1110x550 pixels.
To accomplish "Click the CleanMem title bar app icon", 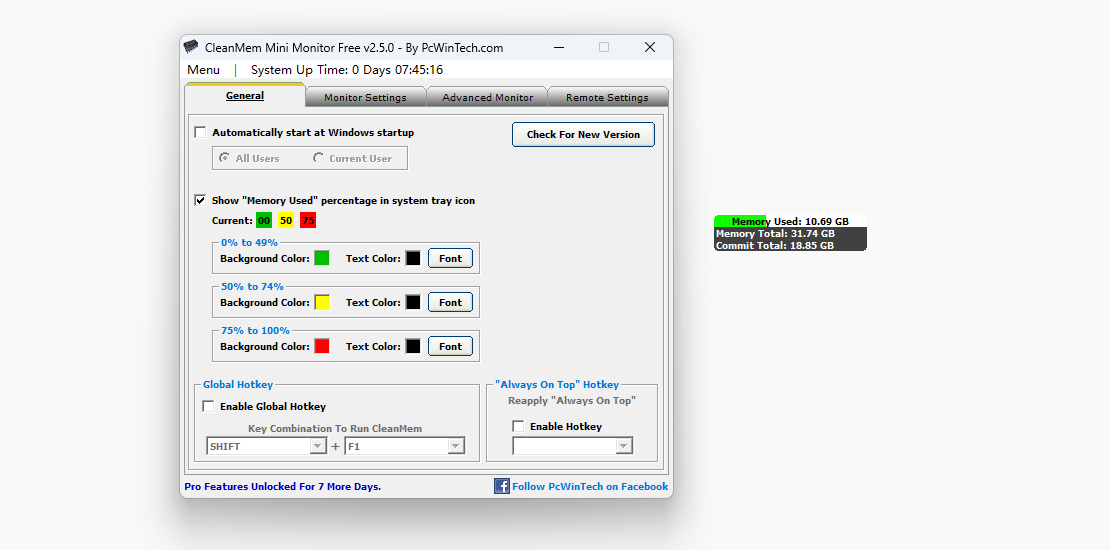I will coord(191,47).
